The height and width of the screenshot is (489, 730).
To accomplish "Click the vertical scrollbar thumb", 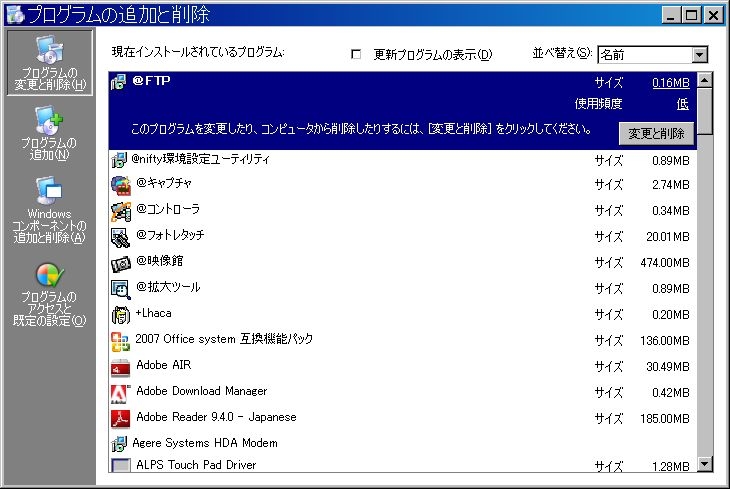I will (705, 111).
